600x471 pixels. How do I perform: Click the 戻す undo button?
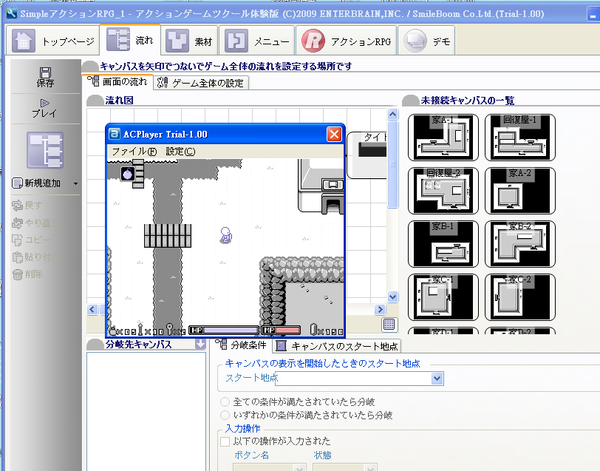[x=28, y=205]
